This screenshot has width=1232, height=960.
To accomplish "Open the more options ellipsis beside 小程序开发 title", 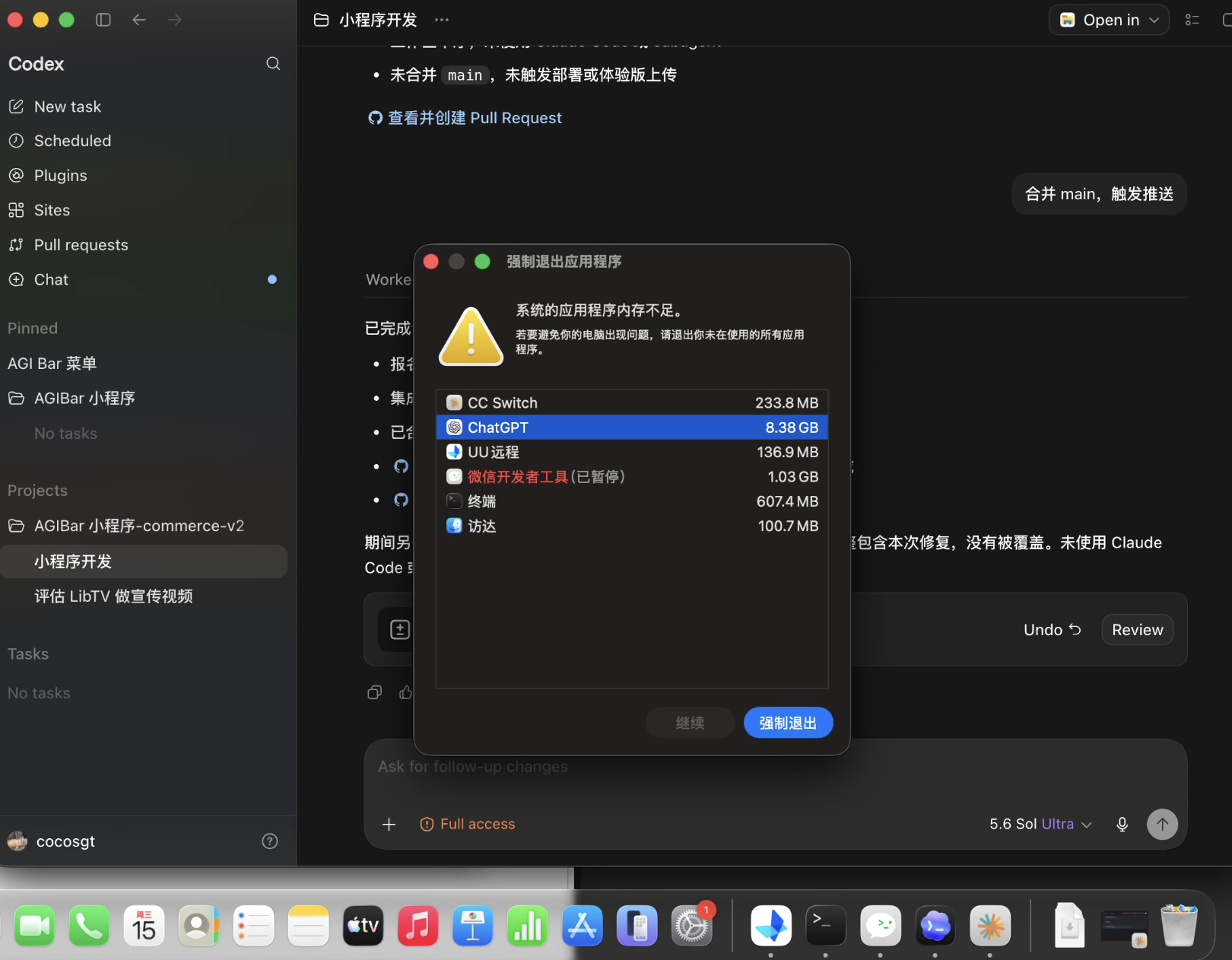I will point(442,20).
